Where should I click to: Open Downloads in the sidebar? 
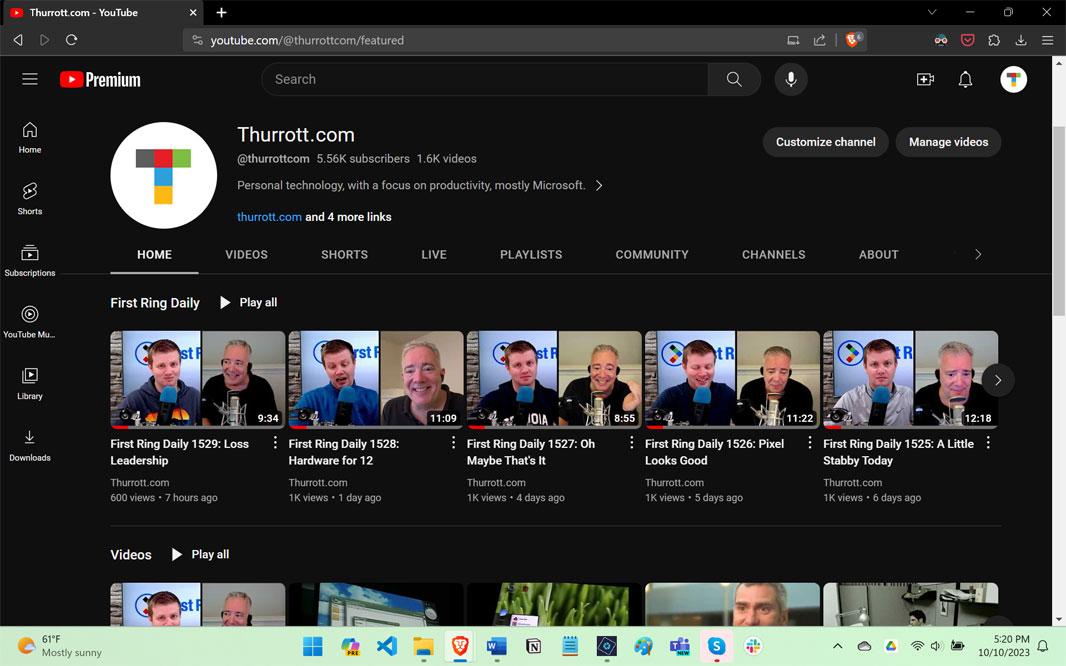coord(30,444)
